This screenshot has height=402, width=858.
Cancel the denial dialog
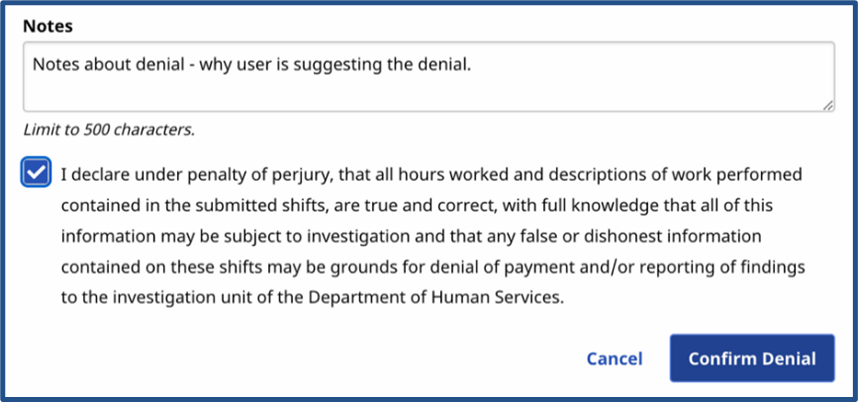coord(614,358)
